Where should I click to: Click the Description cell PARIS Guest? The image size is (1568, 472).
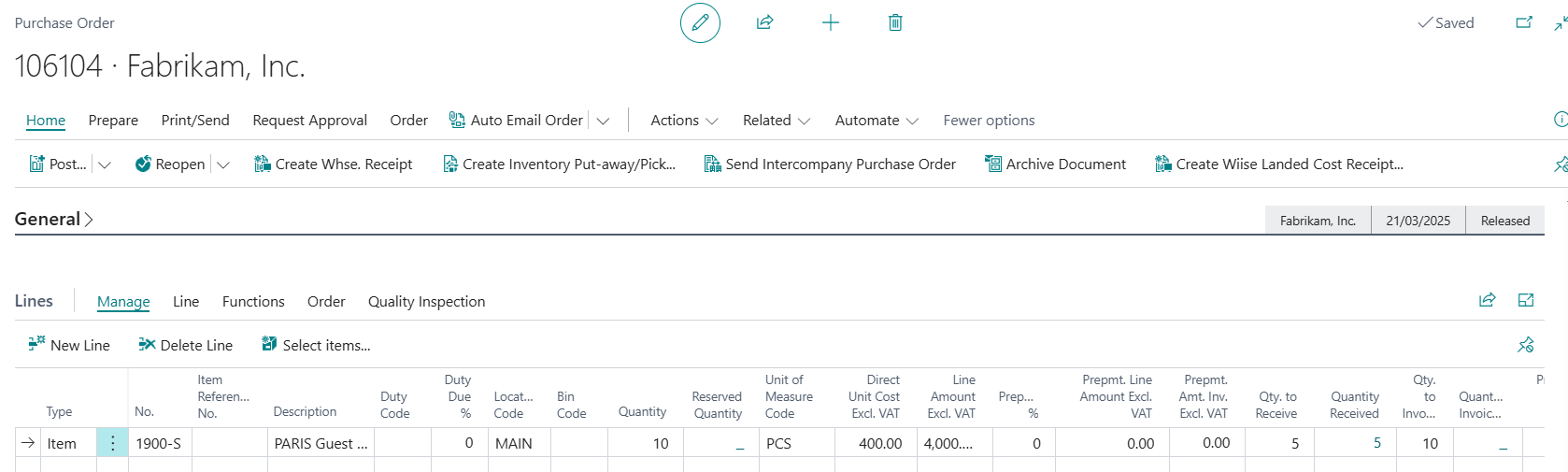tap(321, 443)
